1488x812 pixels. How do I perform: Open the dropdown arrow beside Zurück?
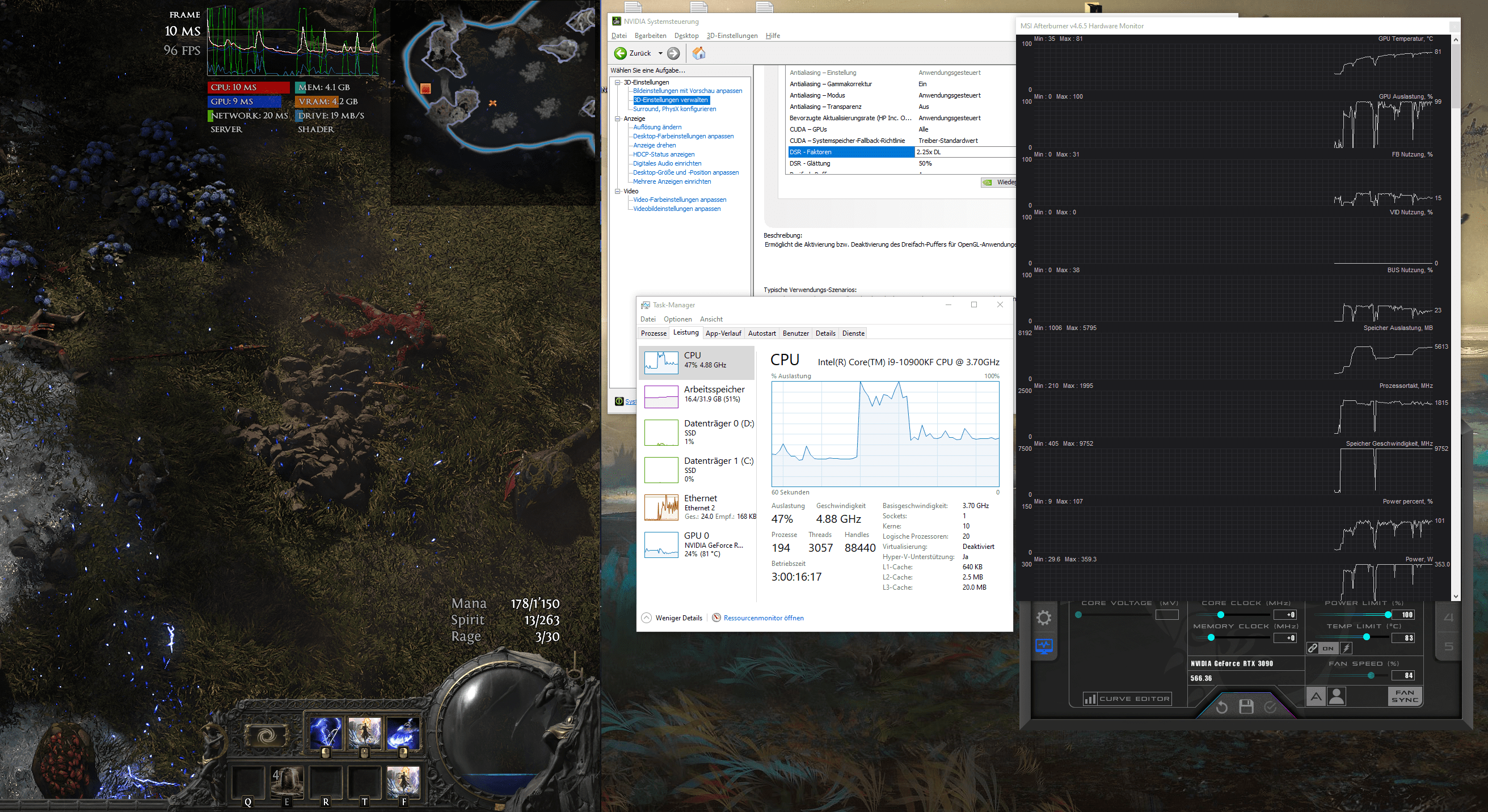click(x=660, y=53)
